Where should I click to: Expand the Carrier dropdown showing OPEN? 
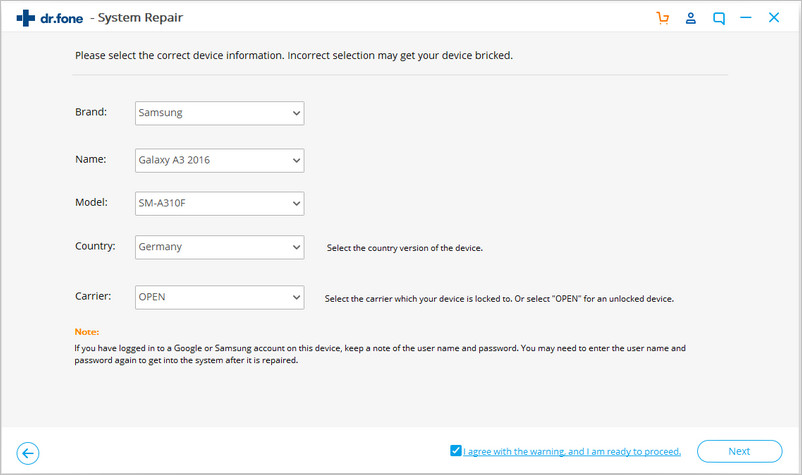click(x=219, y=297)
